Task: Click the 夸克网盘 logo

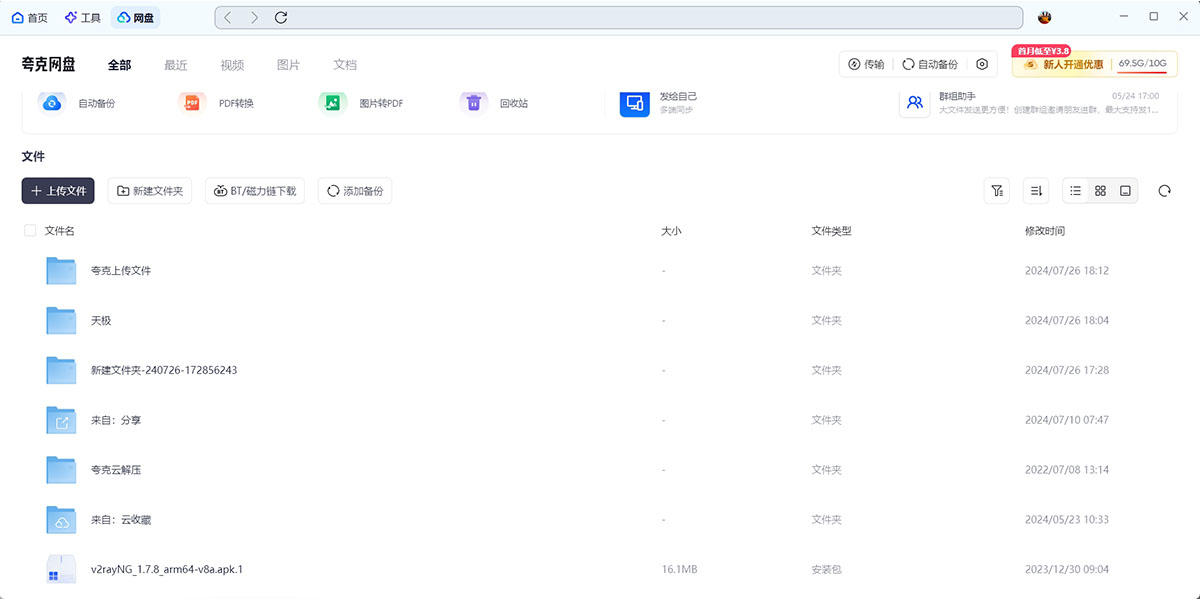Action: click(x=48, y=64)
